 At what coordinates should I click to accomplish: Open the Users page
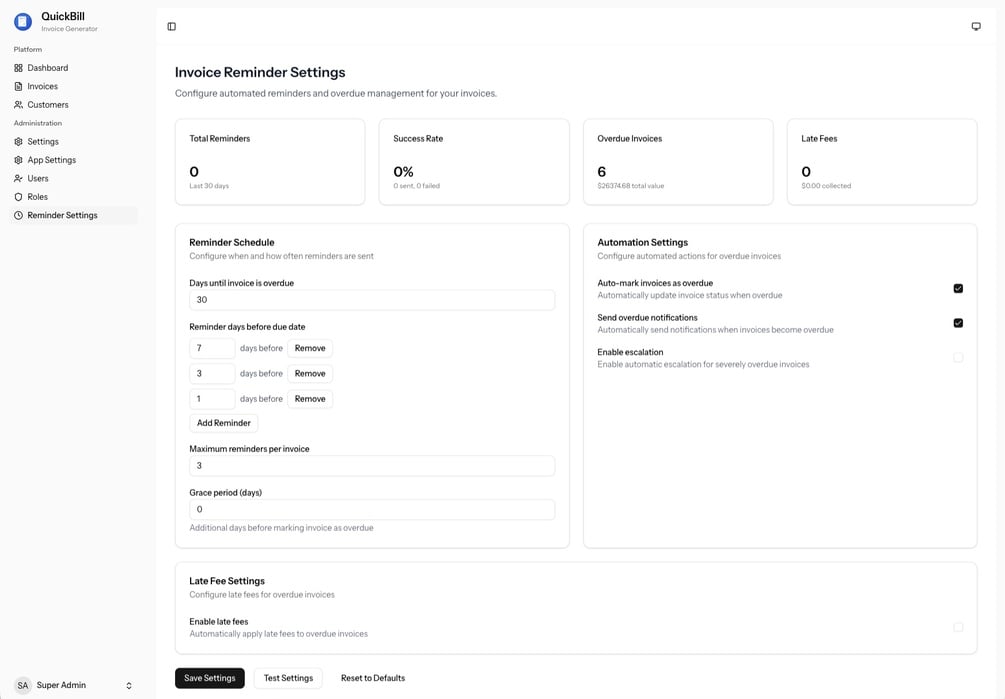[x=38, y=179]
